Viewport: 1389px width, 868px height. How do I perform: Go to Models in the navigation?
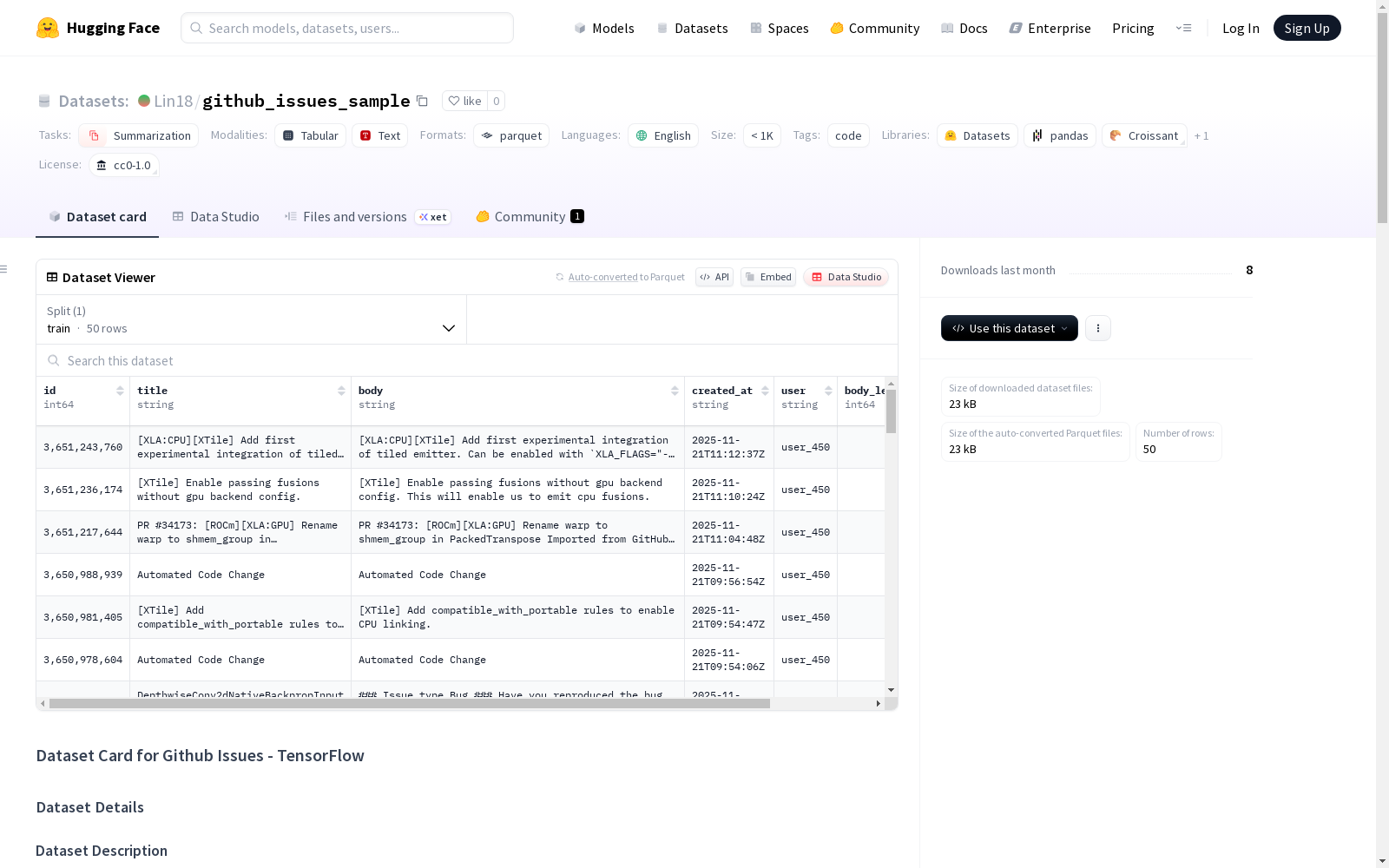pos(604,28)
